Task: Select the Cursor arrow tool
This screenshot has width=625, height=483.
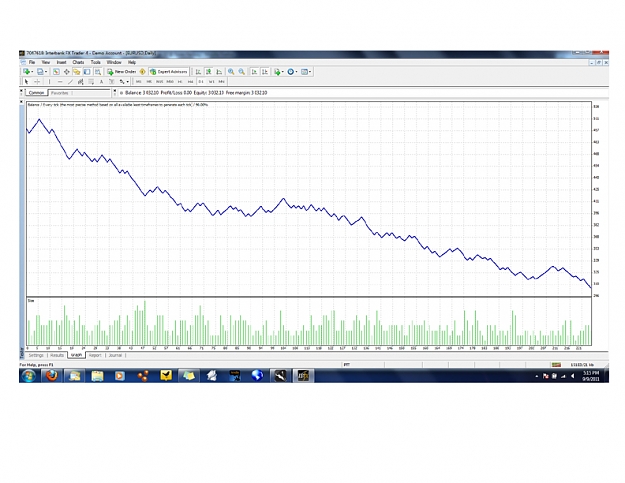Action: 26,82
